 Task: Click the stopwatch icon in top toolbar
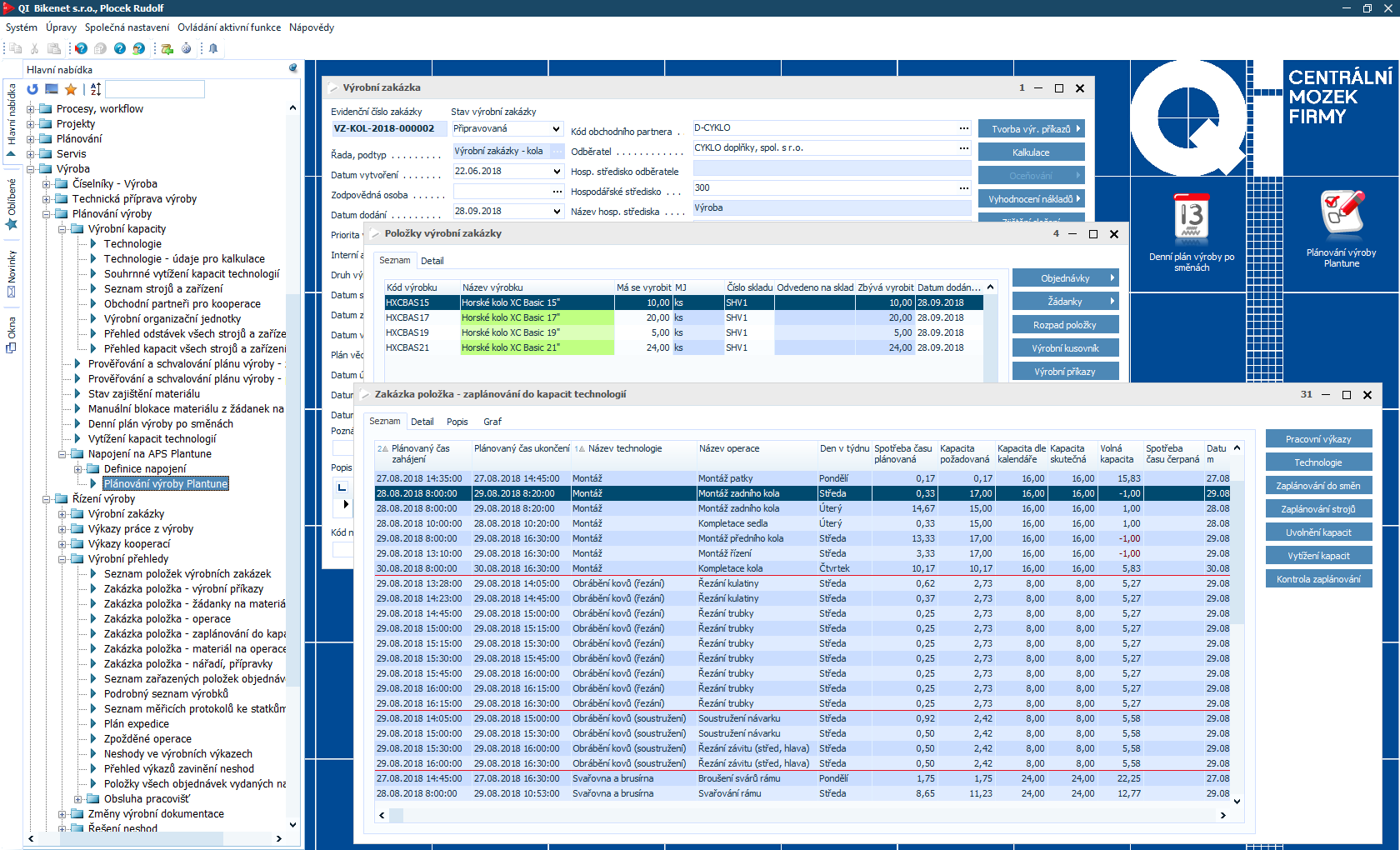(x=187, y=49)
